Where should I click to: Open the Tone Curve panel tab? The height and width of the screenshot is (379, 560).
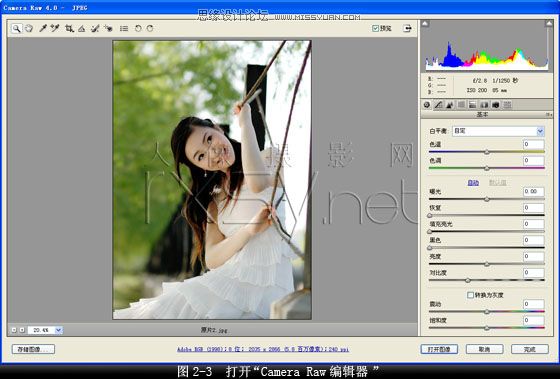pyautogui.click(x=438, y=105)
